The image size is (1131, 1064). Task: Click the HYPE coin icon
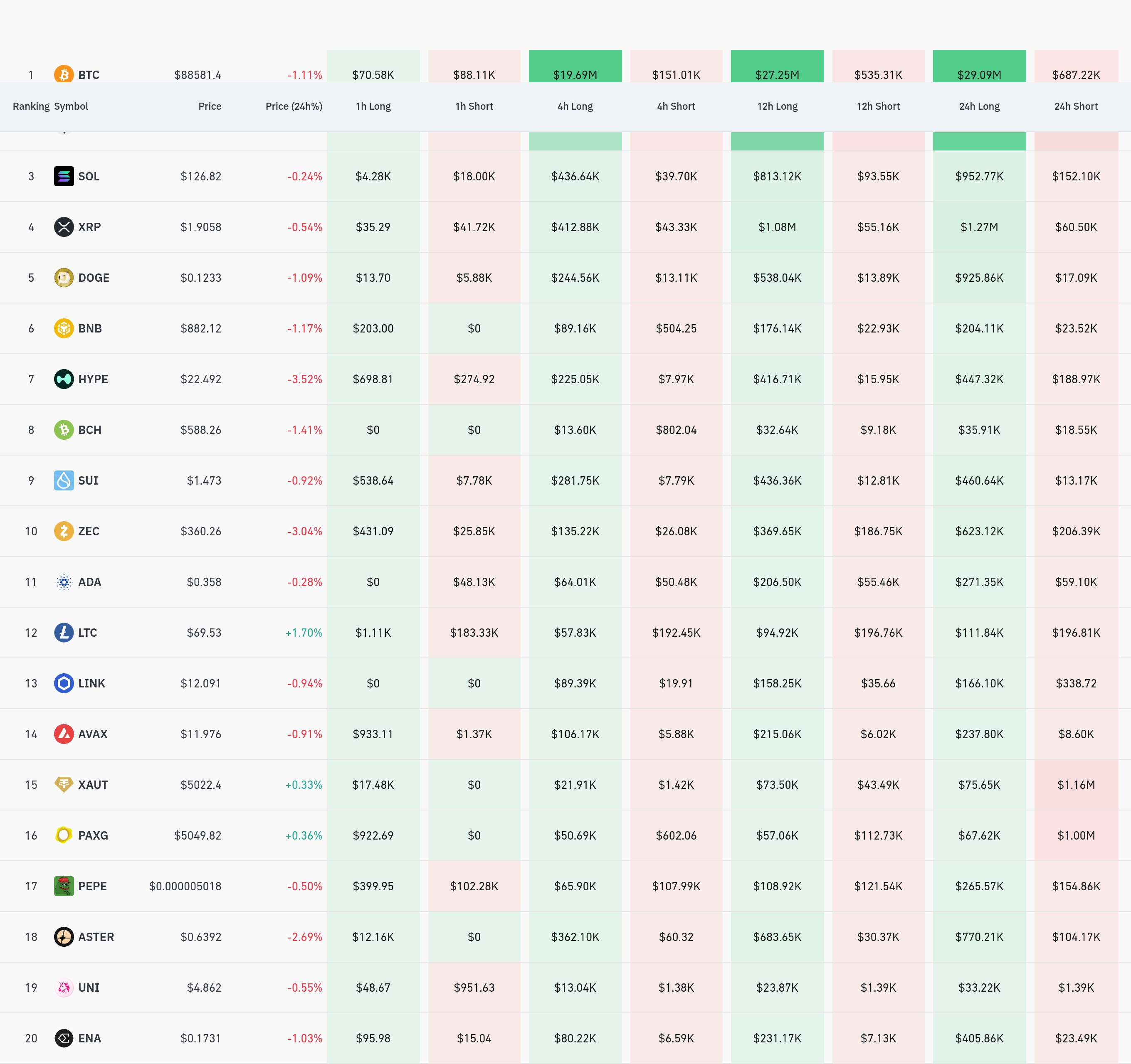64,379
